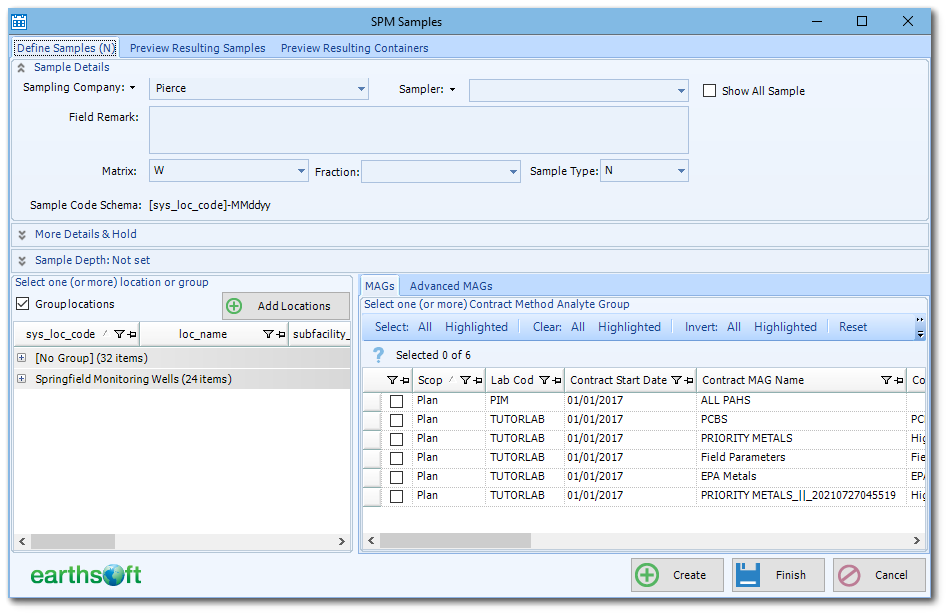Open the filter icon on sys_loc_code column
Screen dimensions: 947x614
(117, 335)
